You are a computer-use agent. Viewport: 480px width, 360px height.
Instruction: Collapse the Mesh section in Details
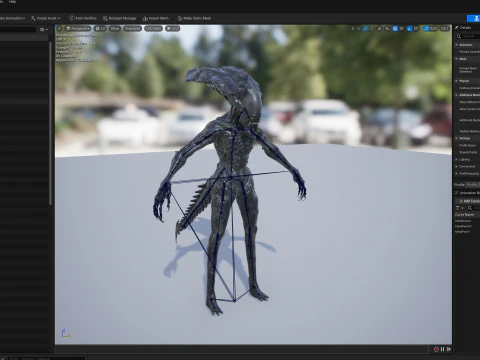(456, 59)
